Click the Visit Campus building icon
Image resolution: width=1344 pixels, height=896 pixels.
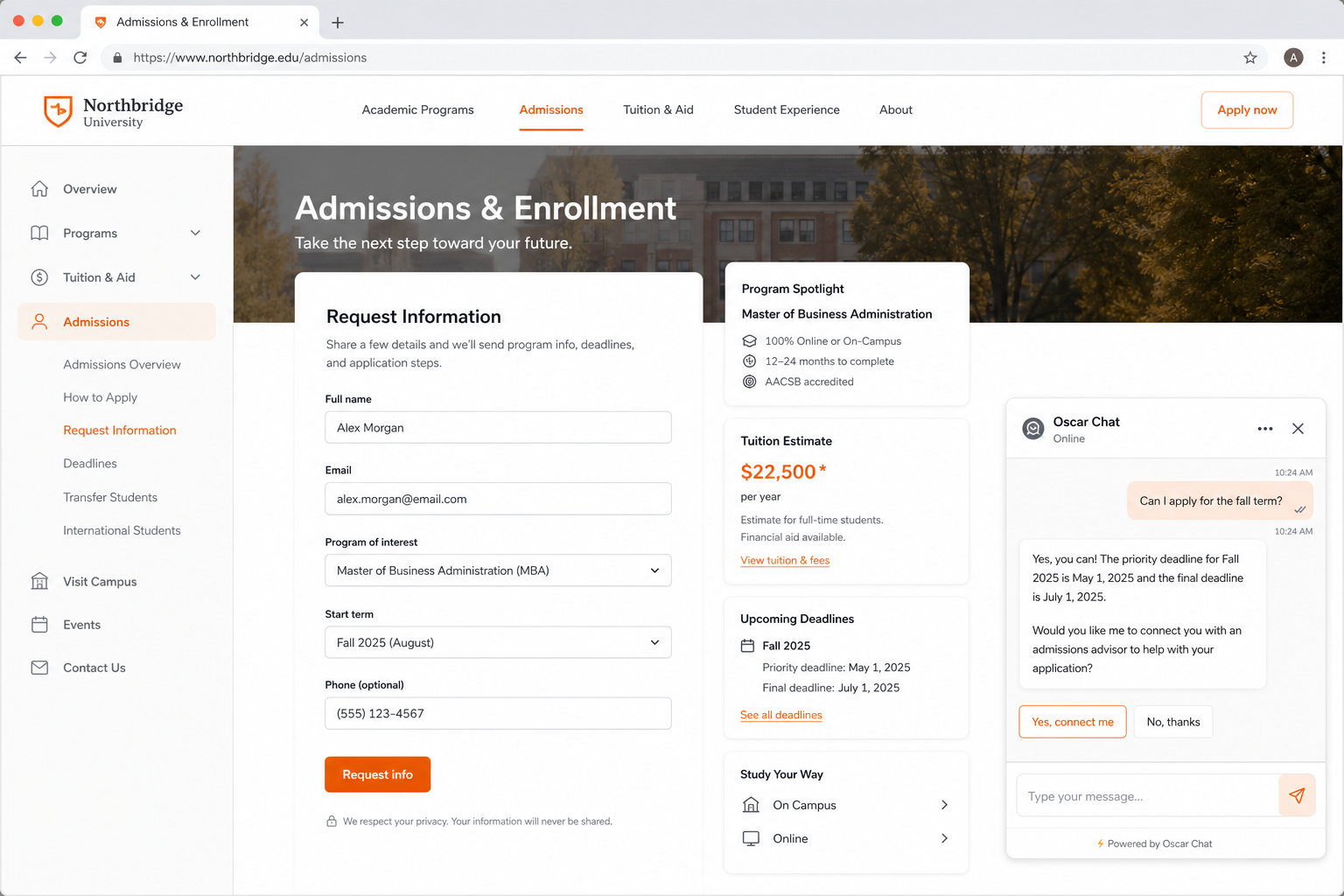tap(39, 581)
